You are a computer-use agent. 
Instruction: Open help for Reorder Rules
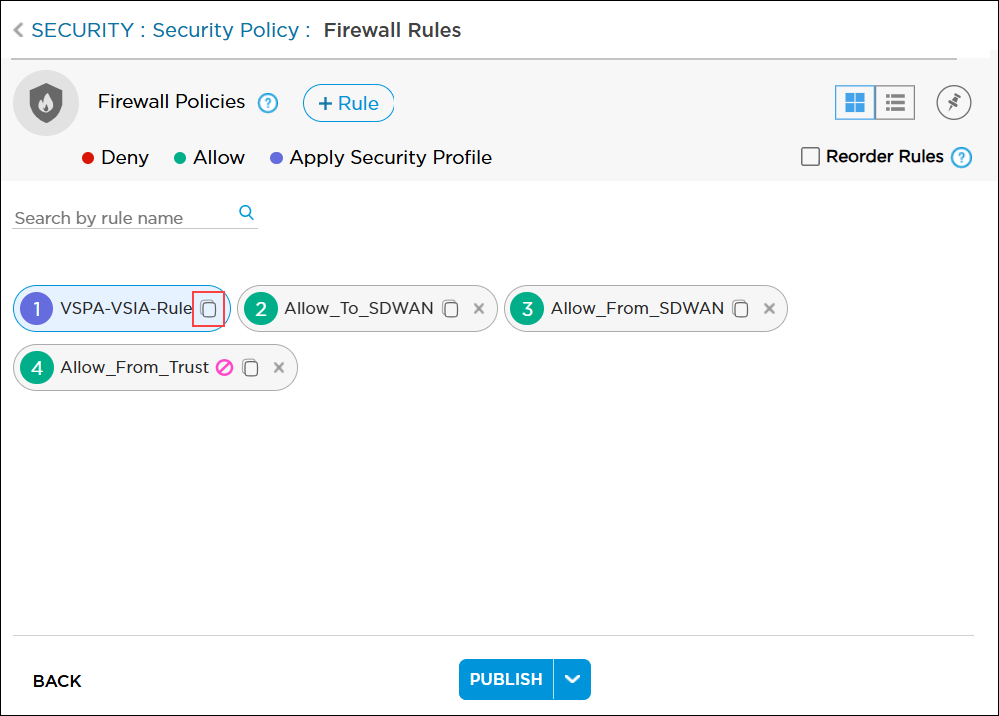pyautogui.click(x=961, y=157)
